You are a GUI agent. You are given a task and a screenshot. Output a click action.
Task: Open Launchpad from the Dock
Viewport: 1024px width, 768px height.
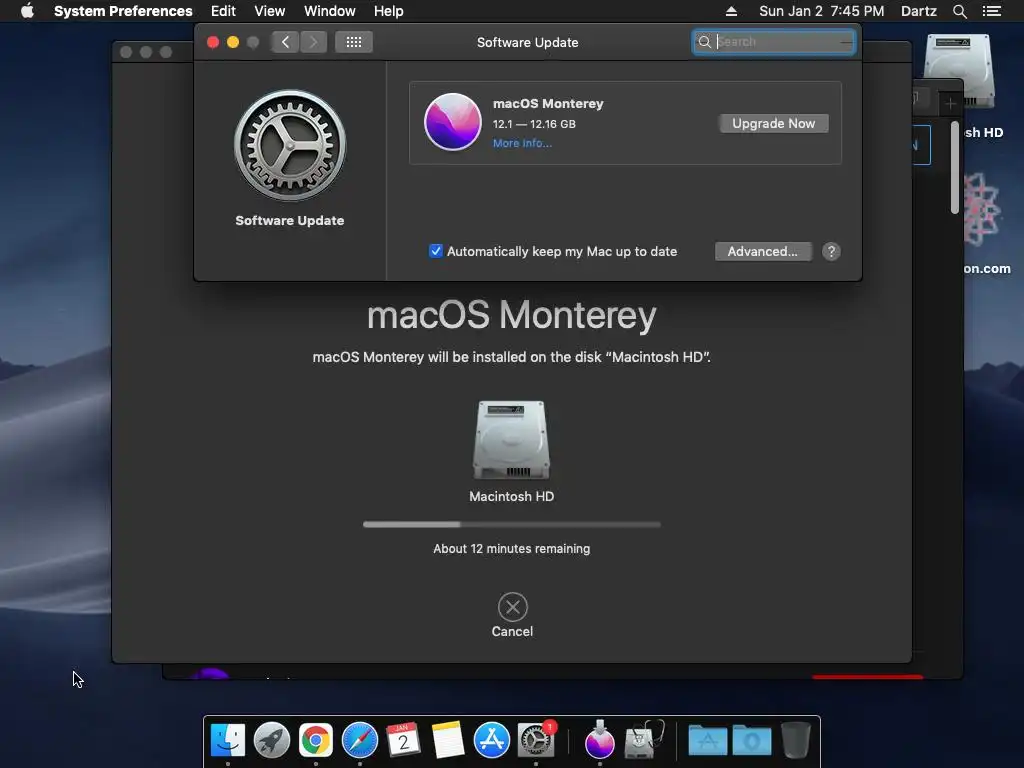(x=271, y=740)
